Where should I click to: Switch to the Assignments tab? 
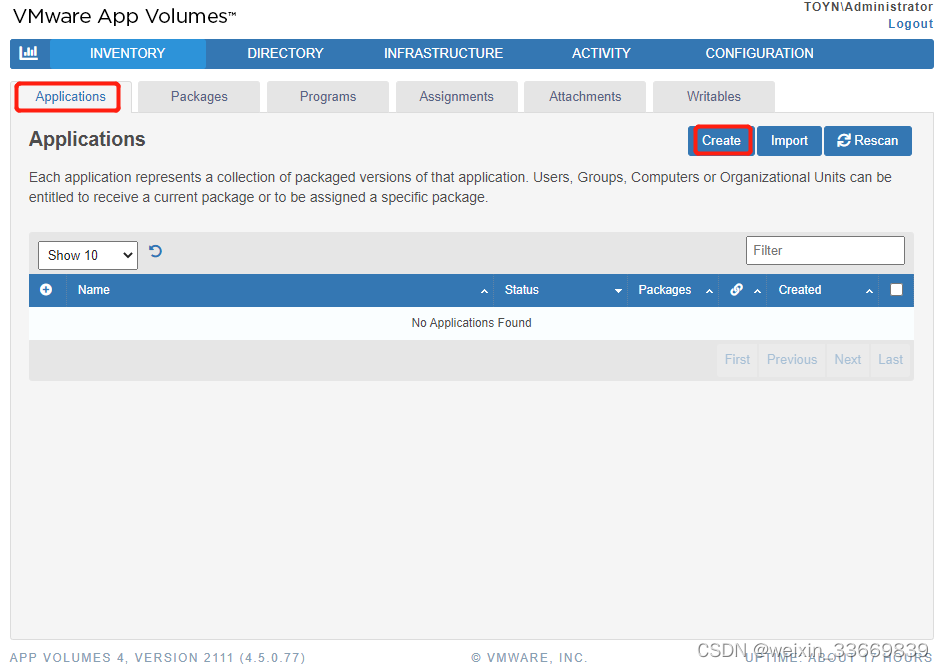point(456,96)
